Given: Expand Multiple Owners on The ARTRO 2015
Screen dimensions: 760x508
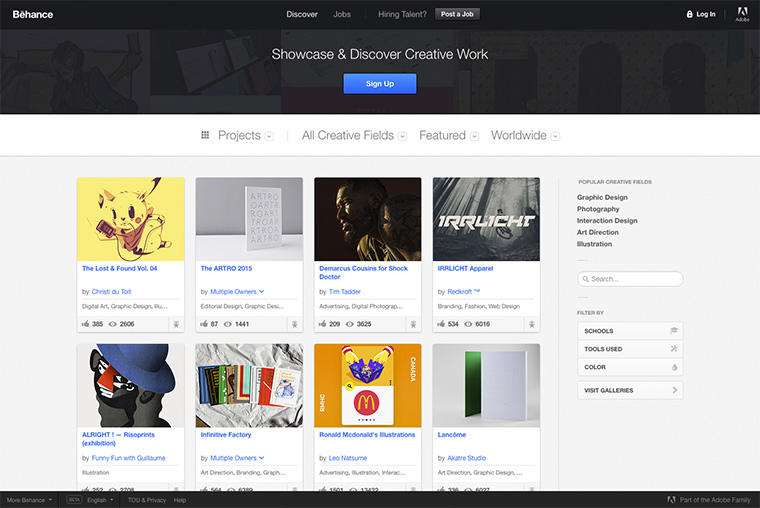Looking at the screenshot, I should pyautogui.click(x=262, y=291).
